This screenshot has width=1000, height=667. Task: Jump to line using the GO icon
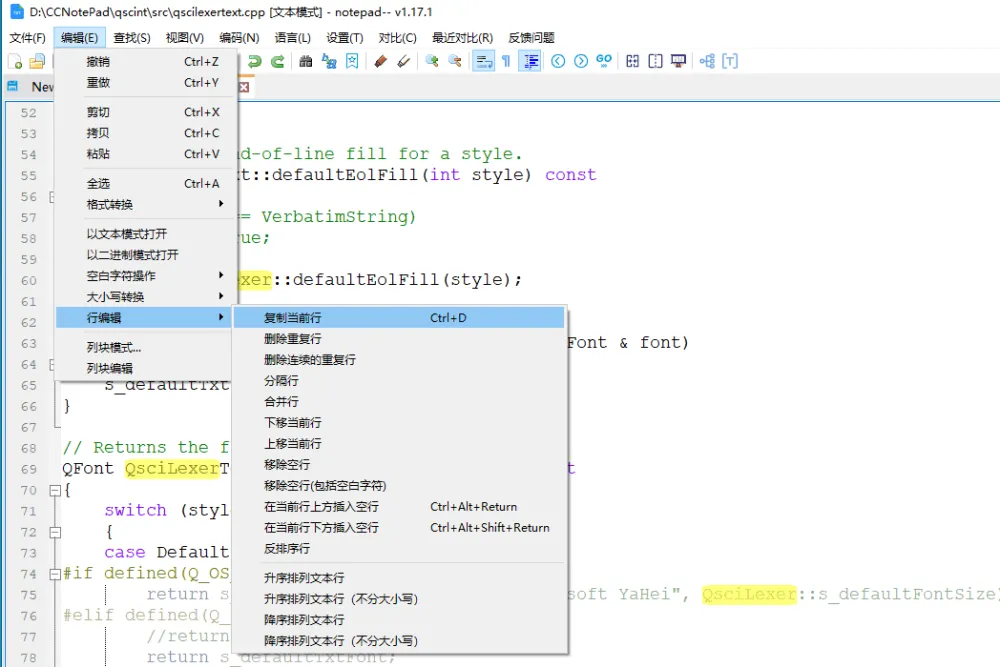(x=603, y=61)
